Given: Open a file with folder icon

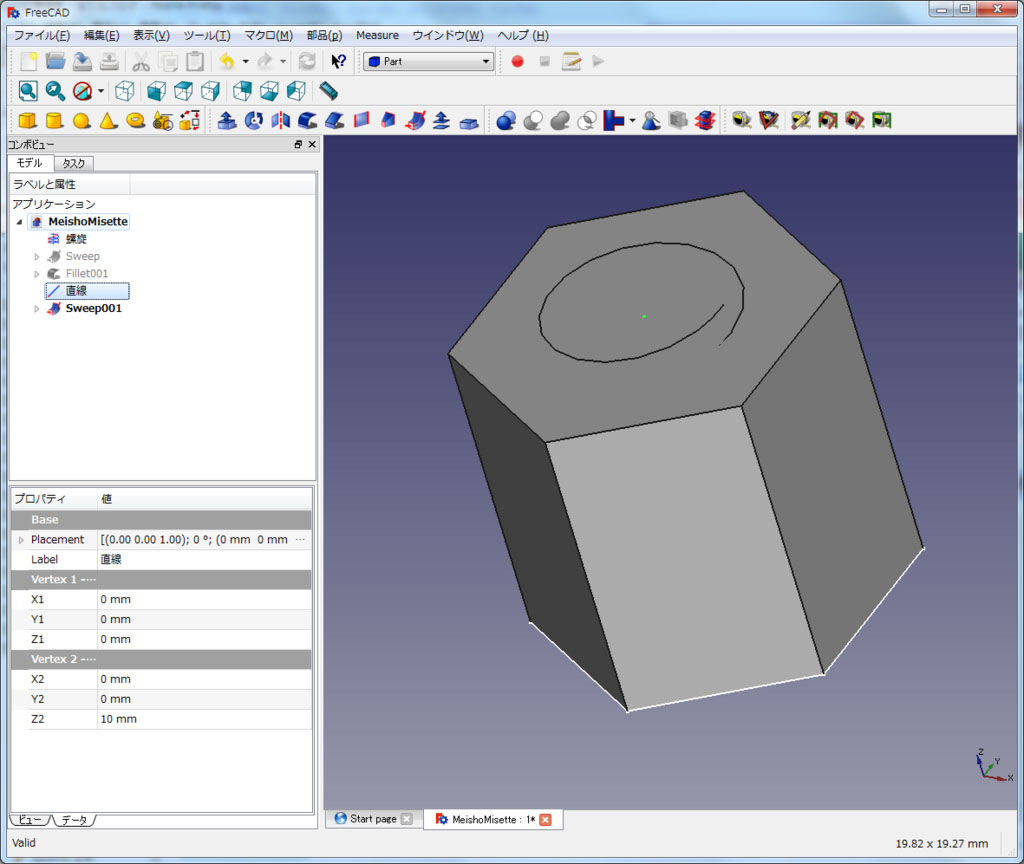Looking at the screenshot, I should pos(56,61).
